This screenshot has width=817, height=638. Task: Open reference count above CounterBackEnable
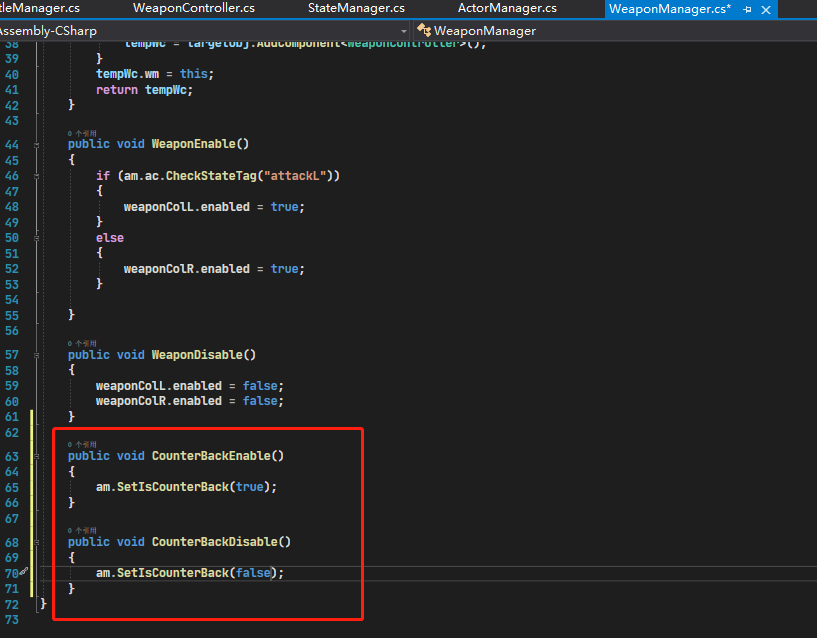(82, 445)
